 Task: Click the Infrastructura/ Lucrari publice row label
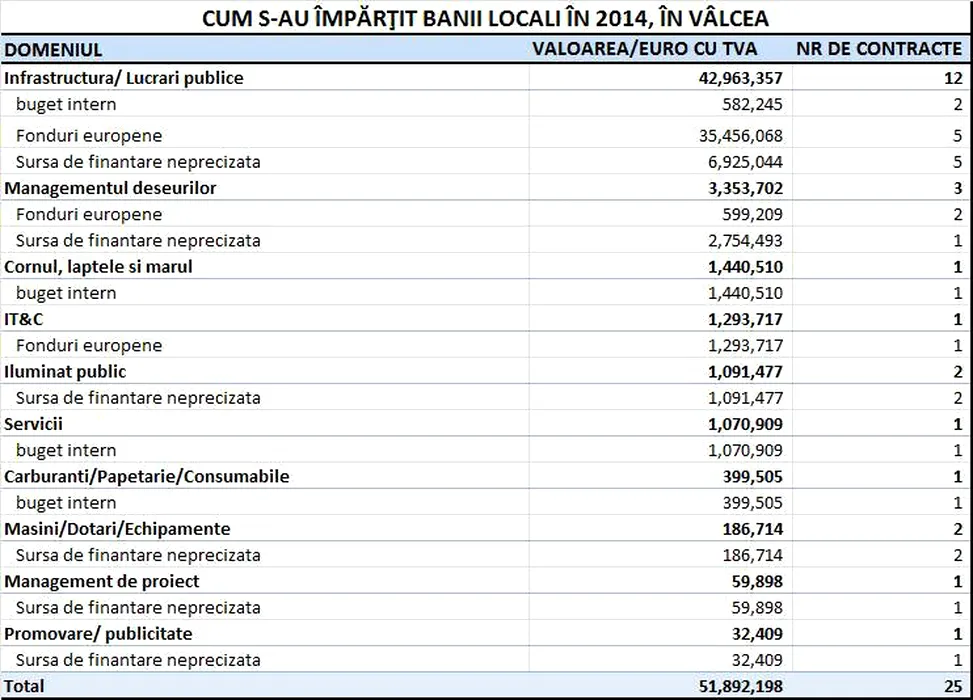pos(124,78)
